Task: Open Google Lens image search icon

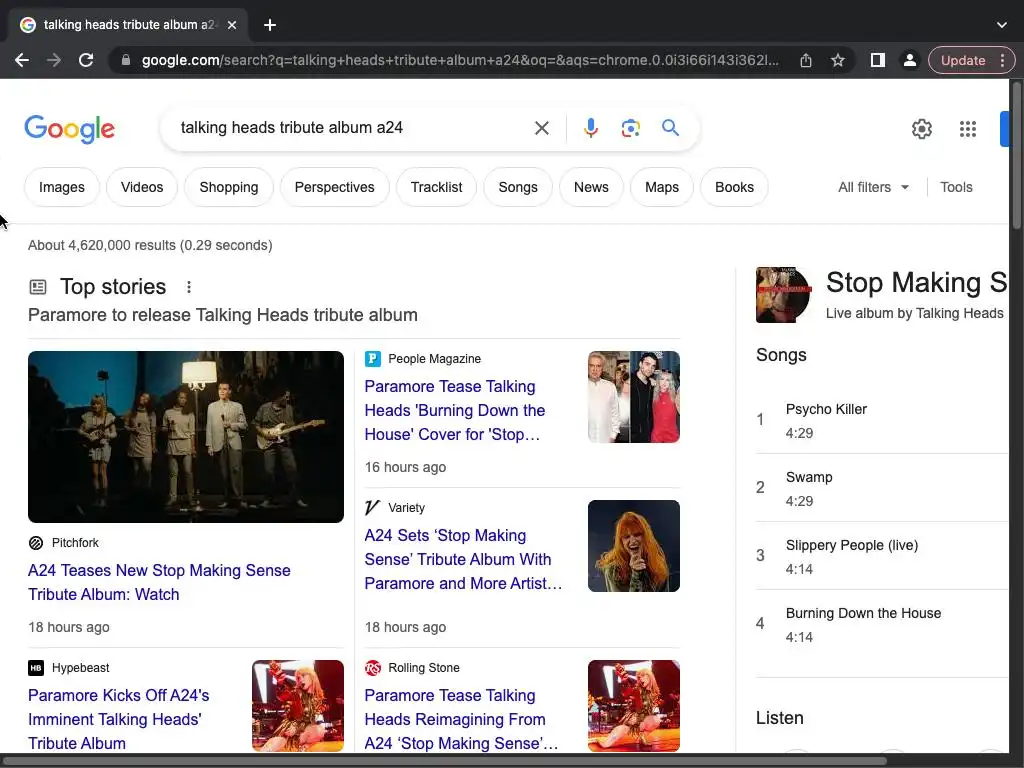Action: [x=630, y=128]
